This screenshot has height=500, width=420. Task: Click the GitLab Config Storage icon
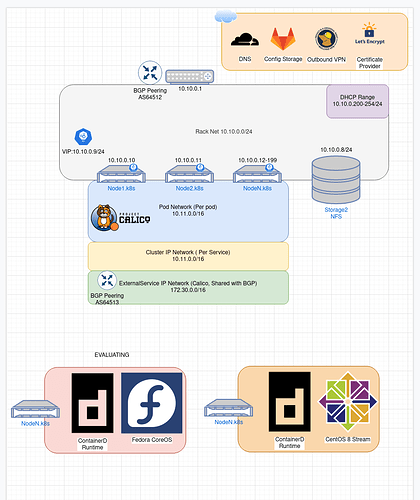tap(283, 39)
